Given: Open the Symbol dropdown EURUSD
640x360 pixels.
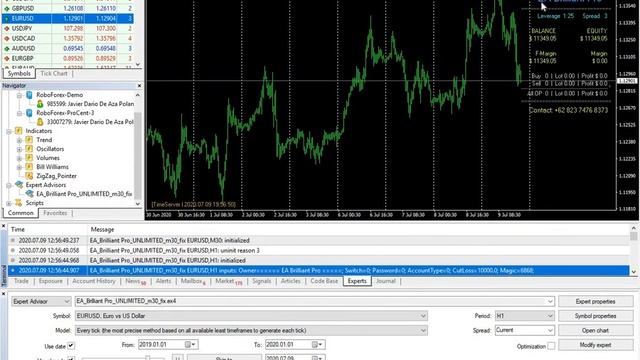Looking at the screenshot, I should 251,316.
